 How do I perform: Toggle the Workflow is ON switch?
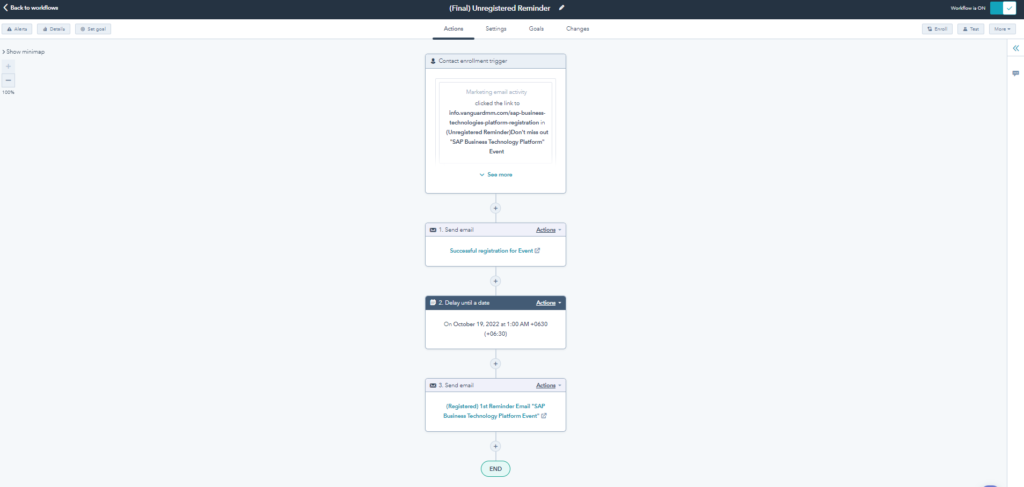(x=1002, y=8)
